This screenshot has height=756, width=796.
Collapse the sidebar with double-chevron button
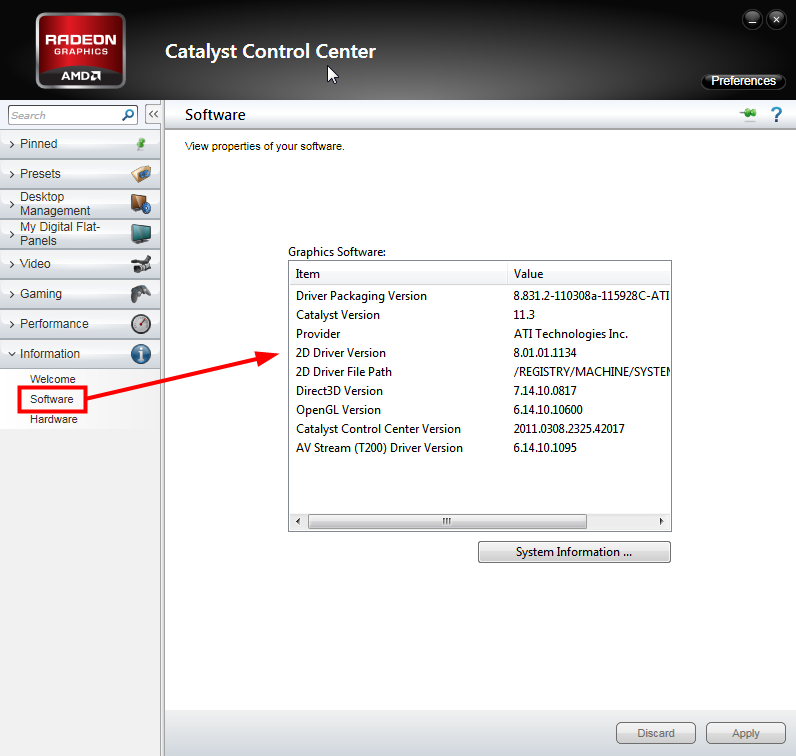[153, 114]
